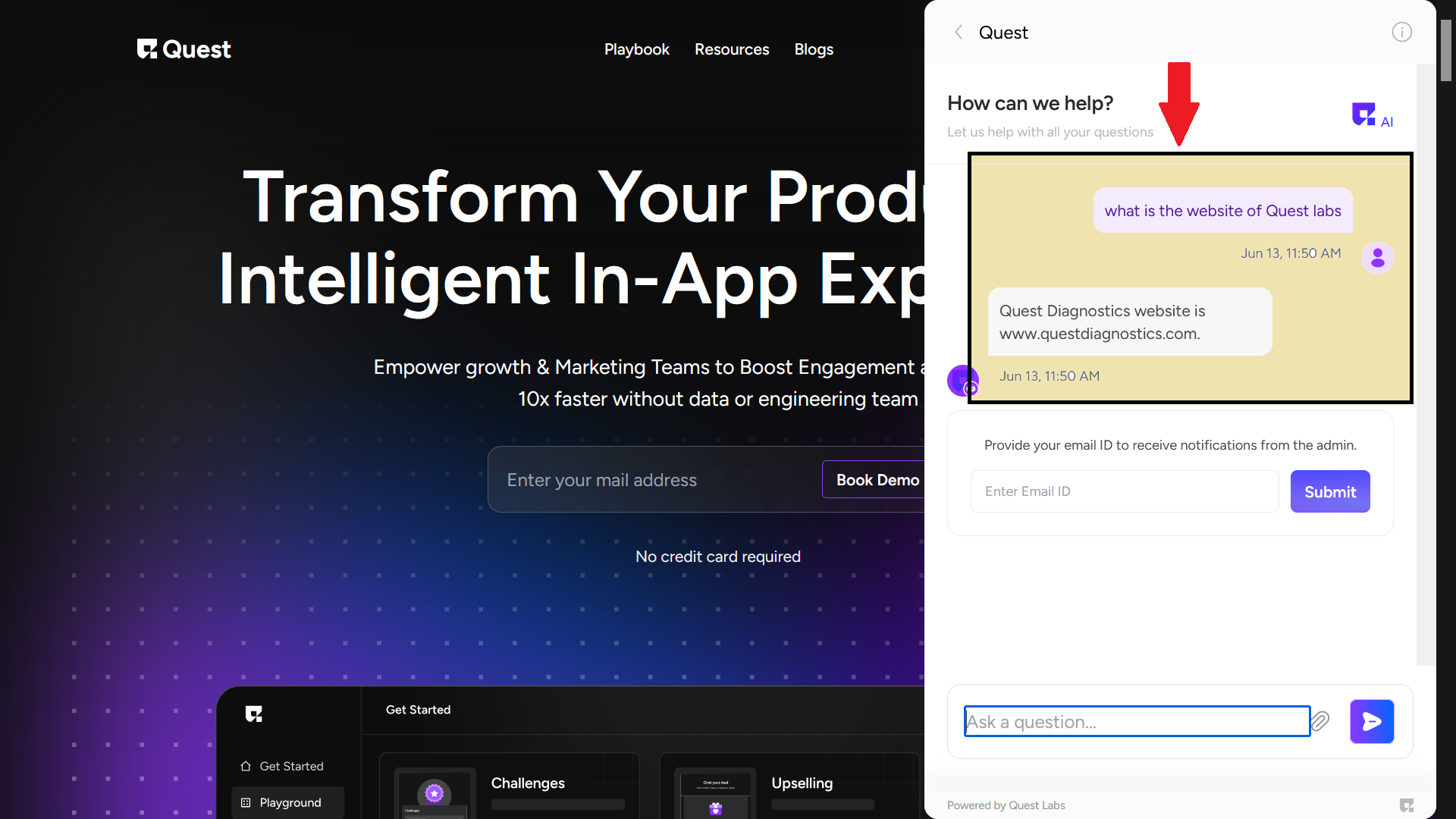Open the info icon in chat header
Screen dimensions: 1456x819
pyautogui.click(x=1401, y=32)
